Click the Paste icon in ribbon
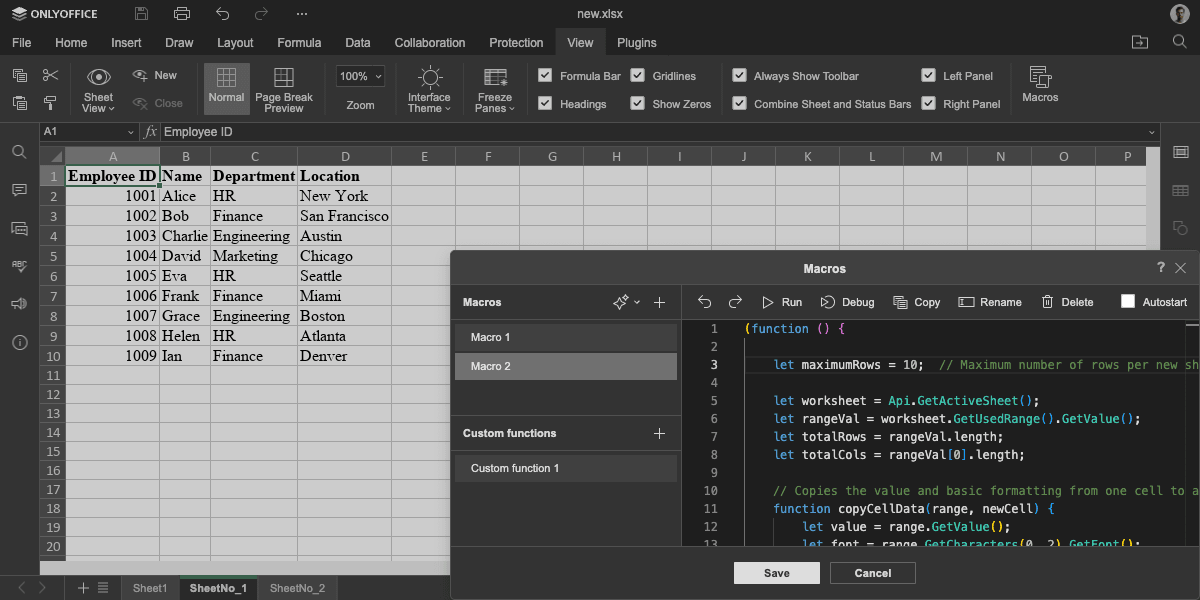The height and width of the screenshot is (600, 1200). coord(19,103)
